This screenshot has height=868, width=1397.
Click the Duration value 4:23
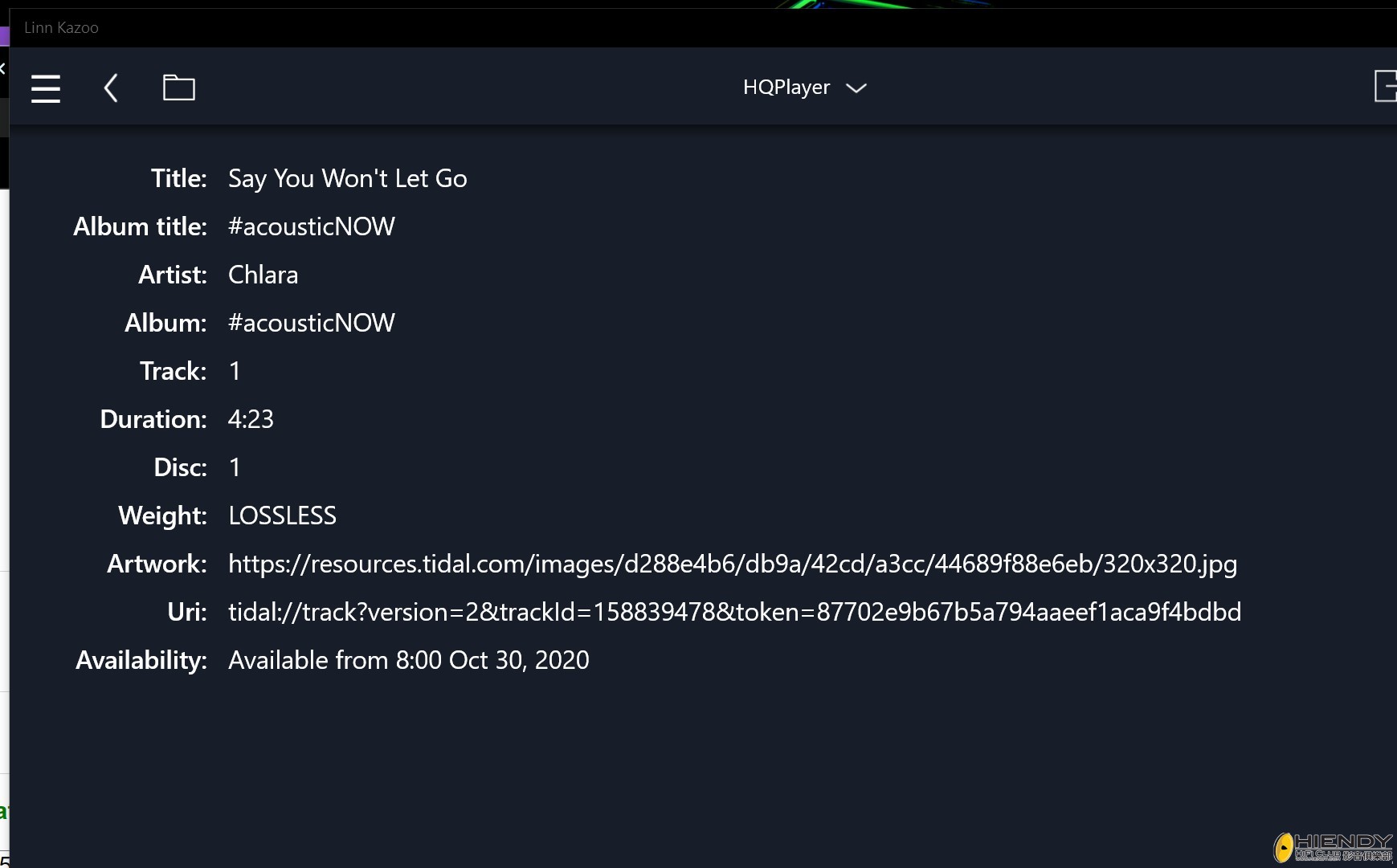click(x=251, y=419)
